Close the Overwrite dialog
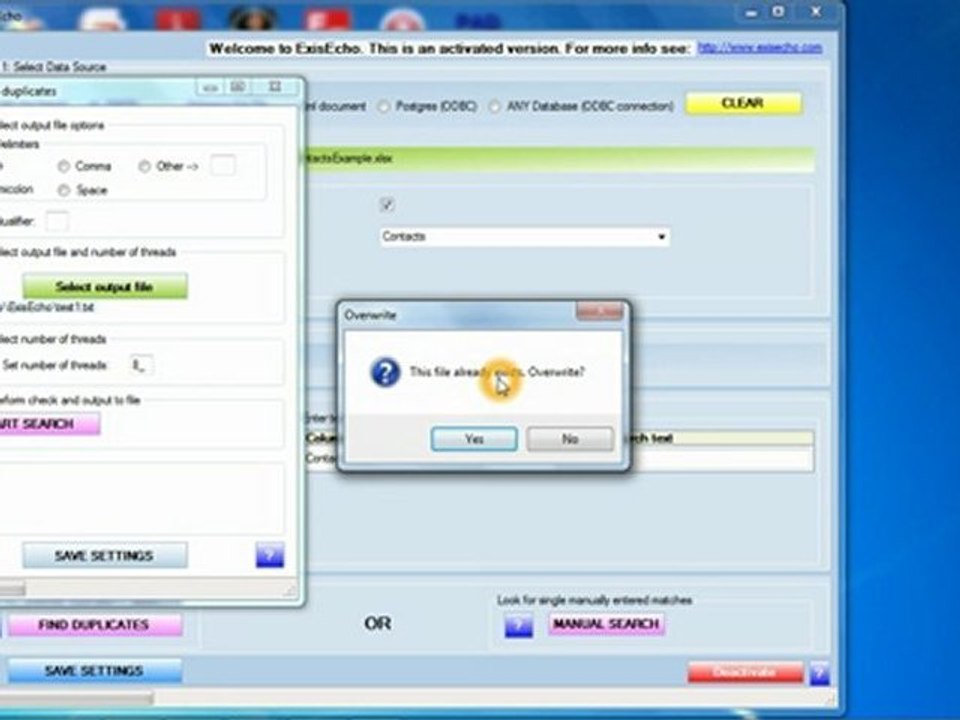This screenshot has height=720, width=960. (x=599, y=311)
